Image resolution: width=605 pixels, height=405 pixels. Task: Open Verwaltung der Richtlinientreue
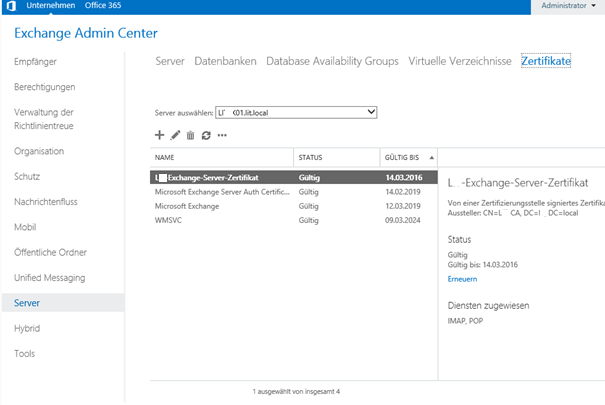(44, 119)
